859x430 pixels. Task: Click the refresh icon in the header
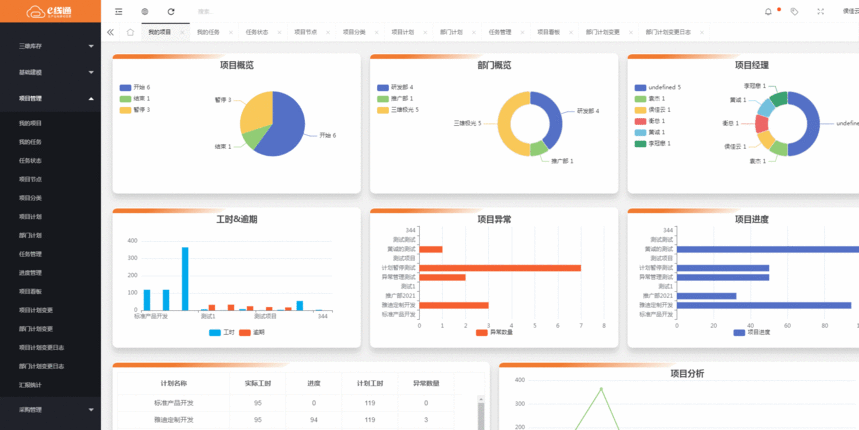click(171, 12)
